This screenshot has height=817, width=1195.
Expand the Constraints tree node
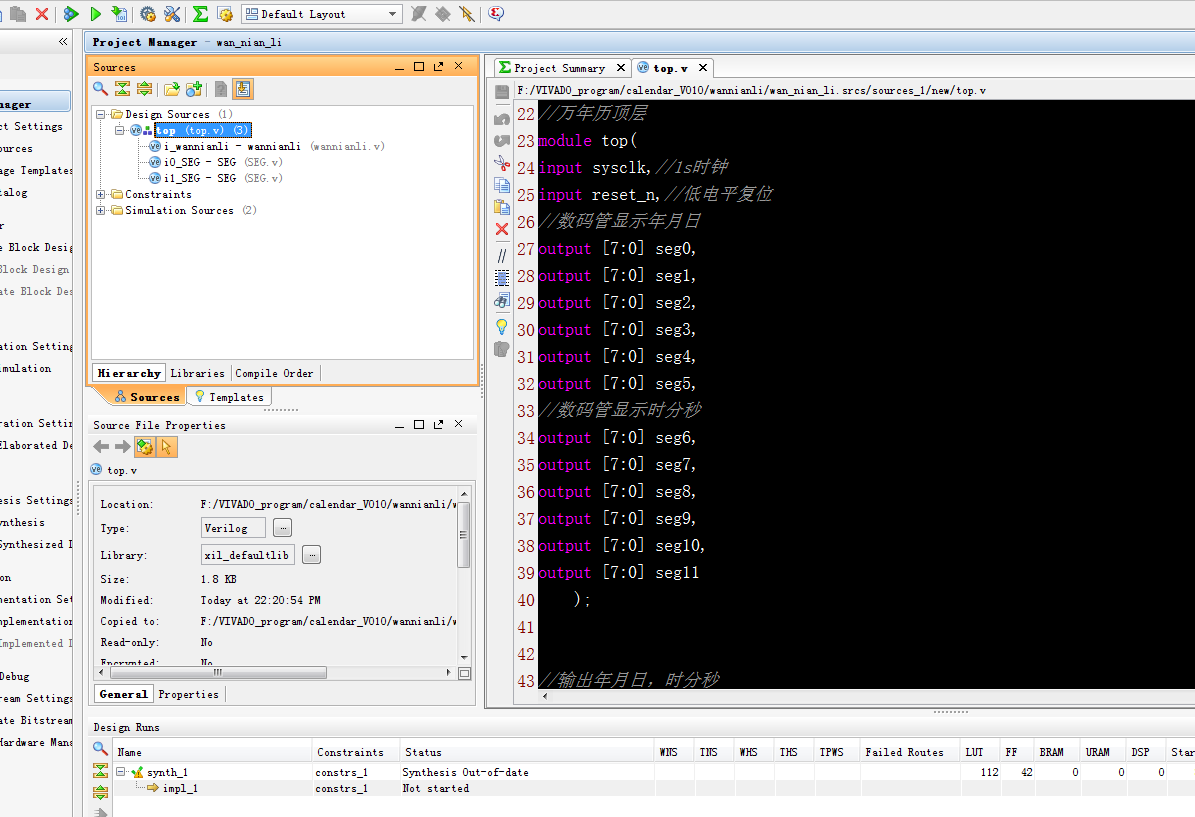(101, 194)
